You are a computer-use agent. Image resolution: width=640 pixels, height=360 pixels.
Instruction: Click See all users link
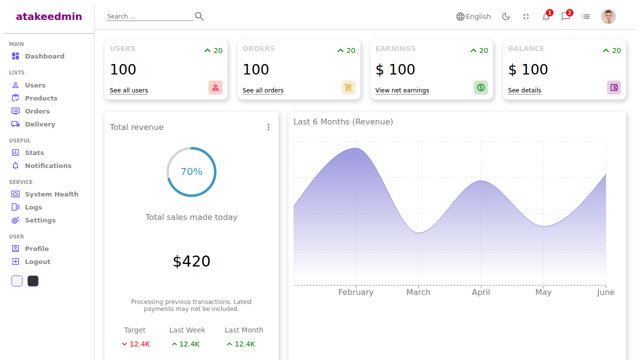pos(129,90)
